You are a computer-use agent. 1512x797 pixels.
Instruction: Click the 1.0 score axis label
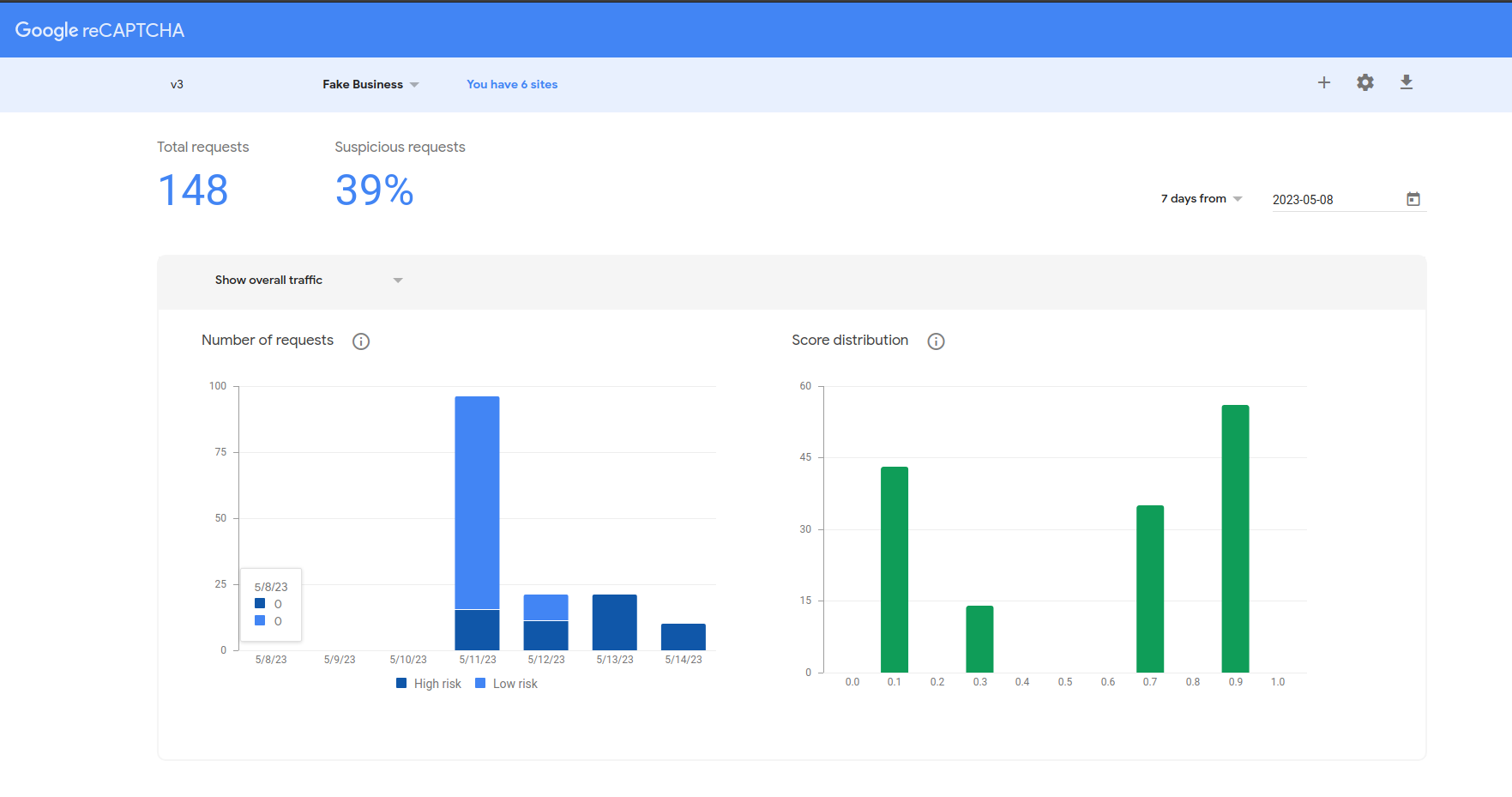click(1278, 682)
